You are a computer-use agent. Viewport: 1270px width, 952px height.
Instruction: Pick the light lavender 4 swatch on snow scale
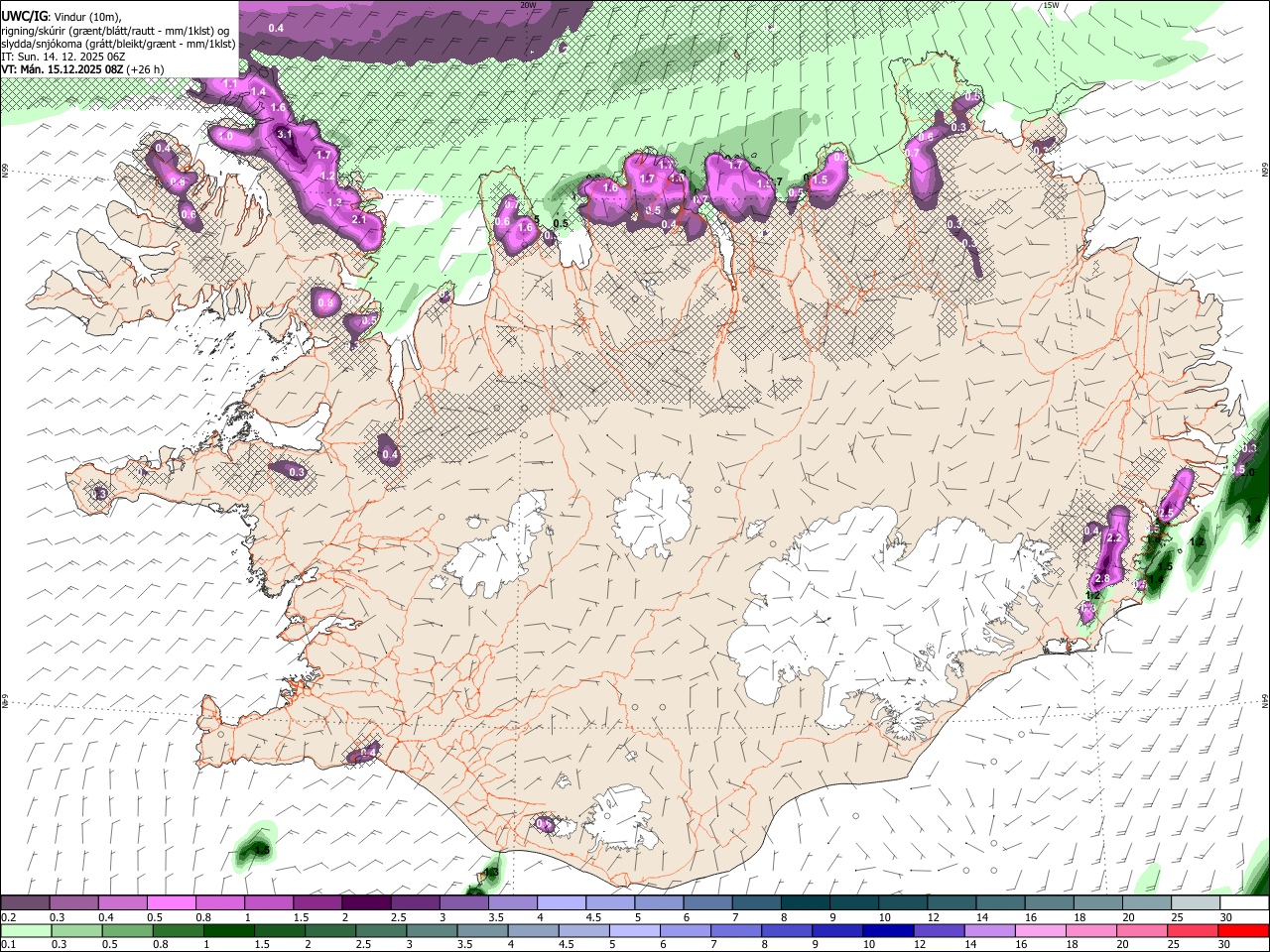(x=562, y=902)
